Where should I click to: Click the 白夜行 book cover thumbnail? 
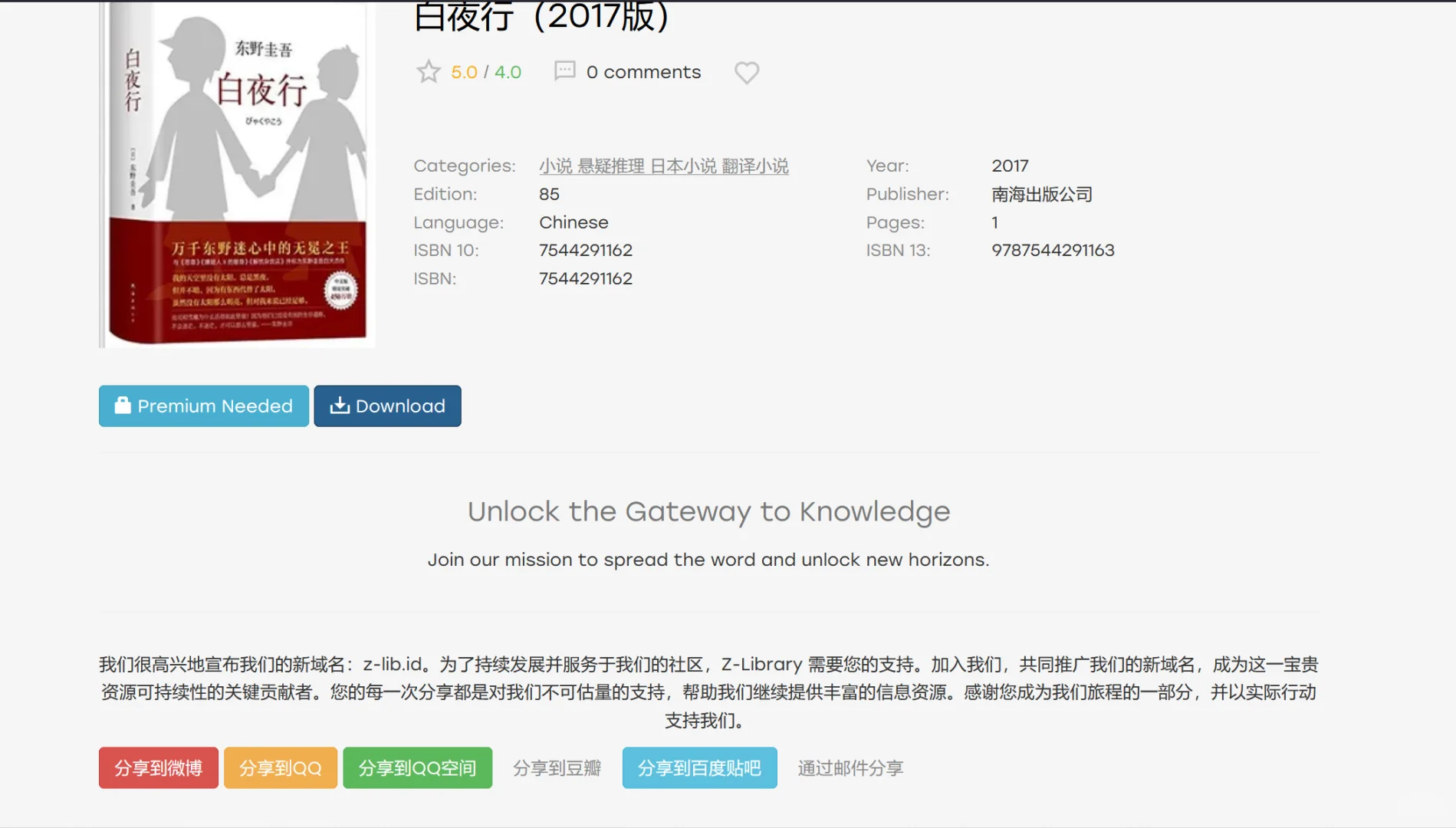pyautogui.click(x=237, y=174)
